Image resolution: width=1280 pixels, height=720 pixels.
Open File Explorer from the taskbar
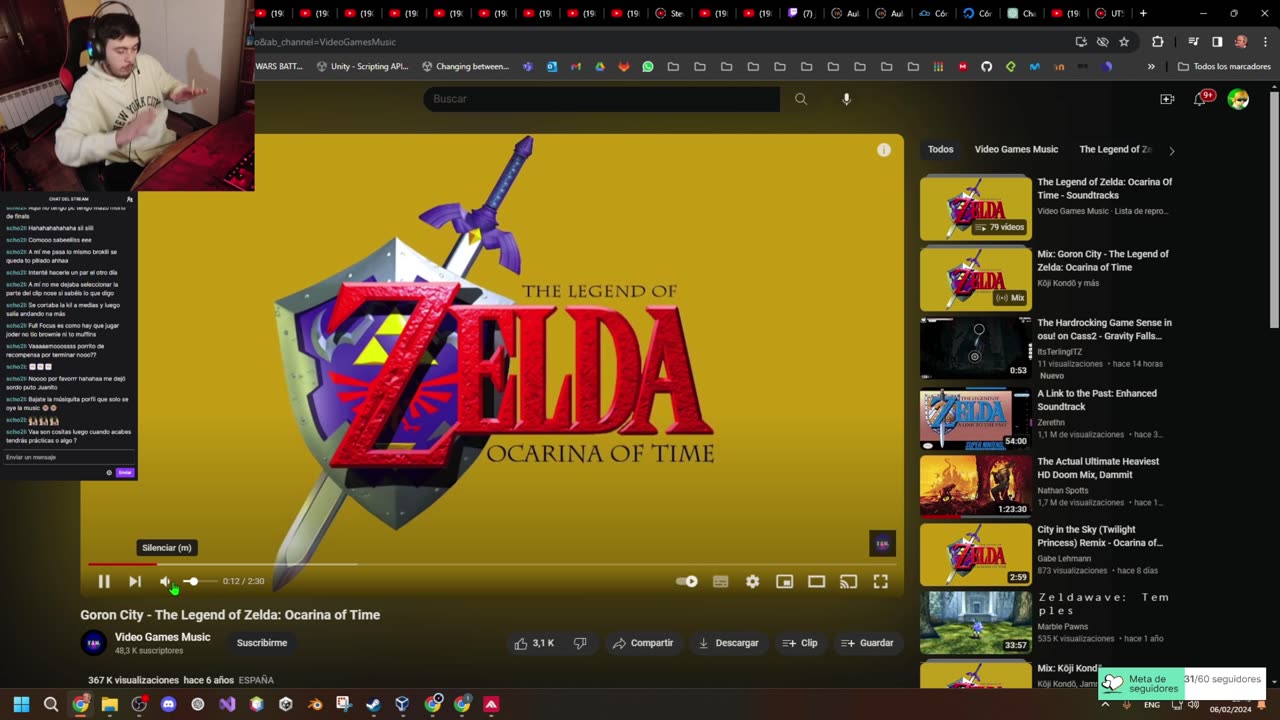(110, 704)
